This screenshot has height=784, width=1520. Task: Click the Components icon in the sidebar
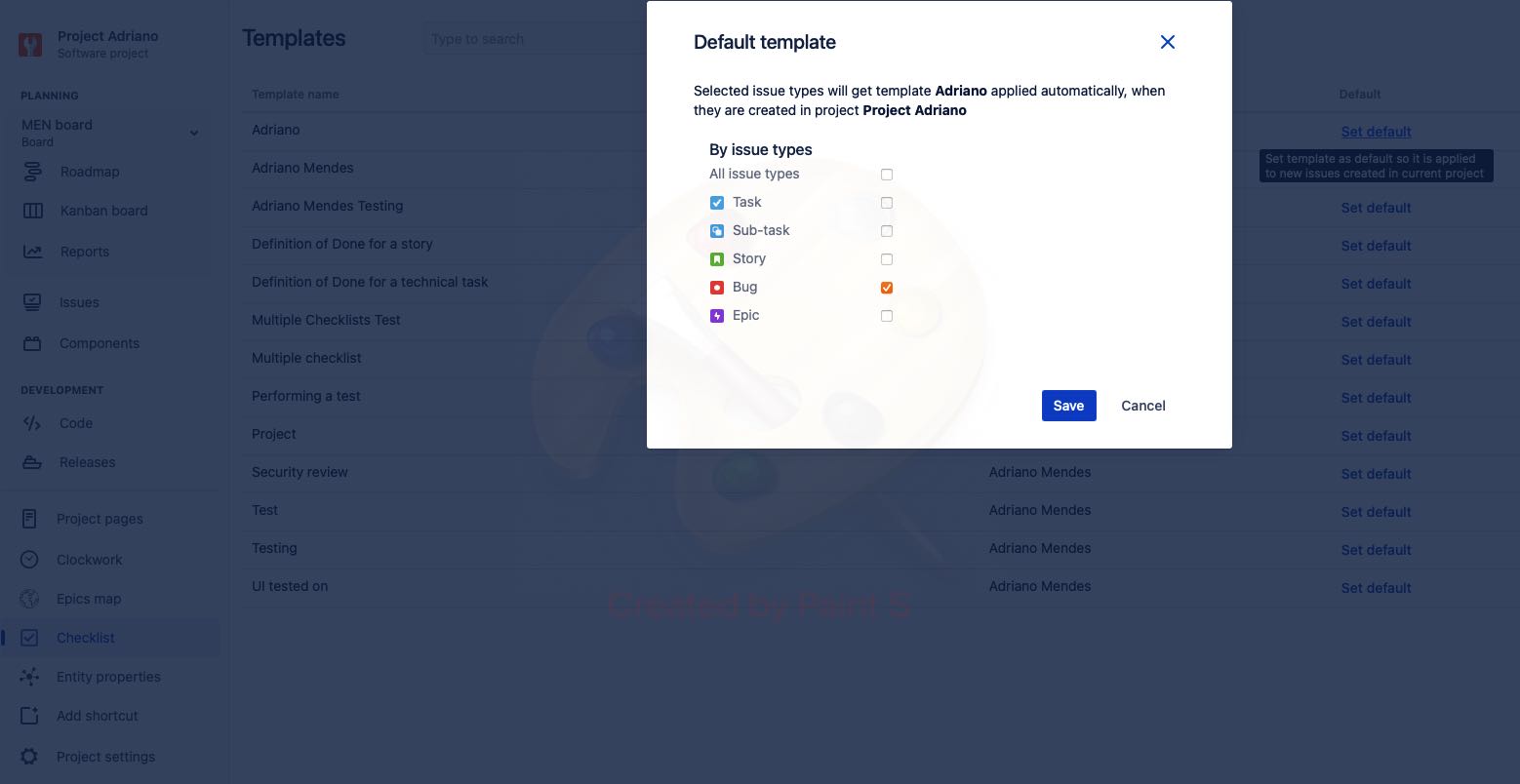tap(32, 343)
